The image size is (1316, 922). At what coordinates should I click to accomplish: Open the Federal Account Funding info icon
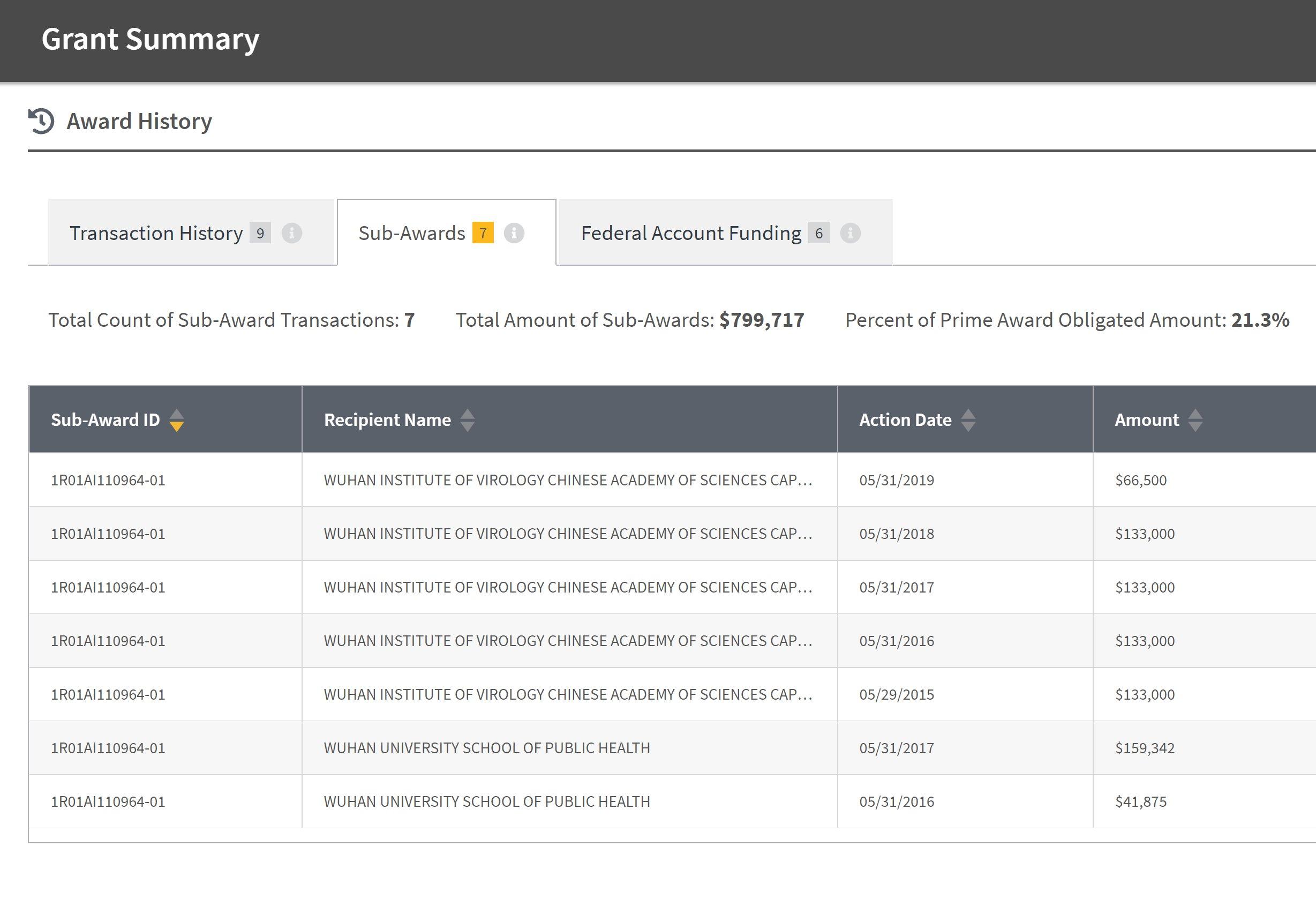[x=851, y=234]
